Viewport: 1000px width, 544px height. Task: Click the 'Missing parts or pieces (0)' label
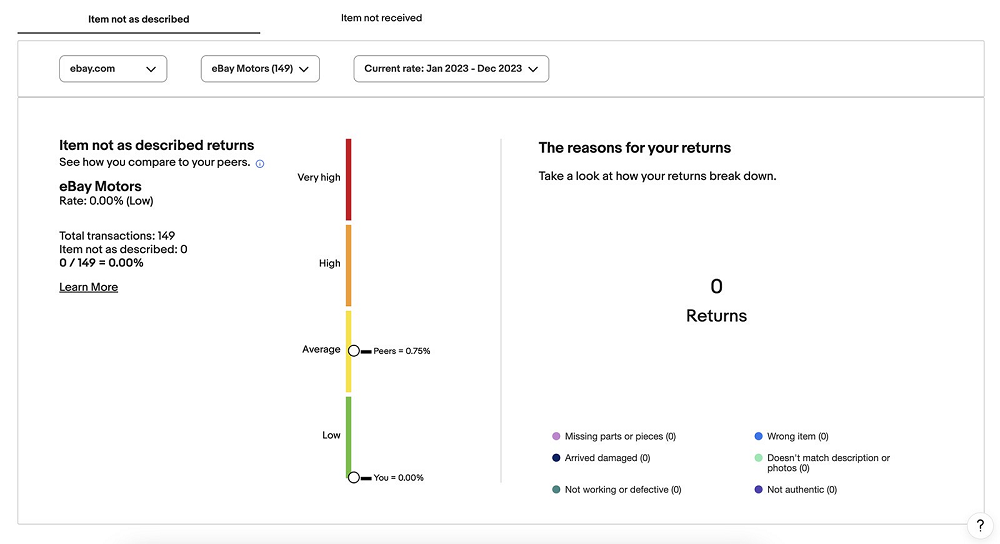click(620, 436)
